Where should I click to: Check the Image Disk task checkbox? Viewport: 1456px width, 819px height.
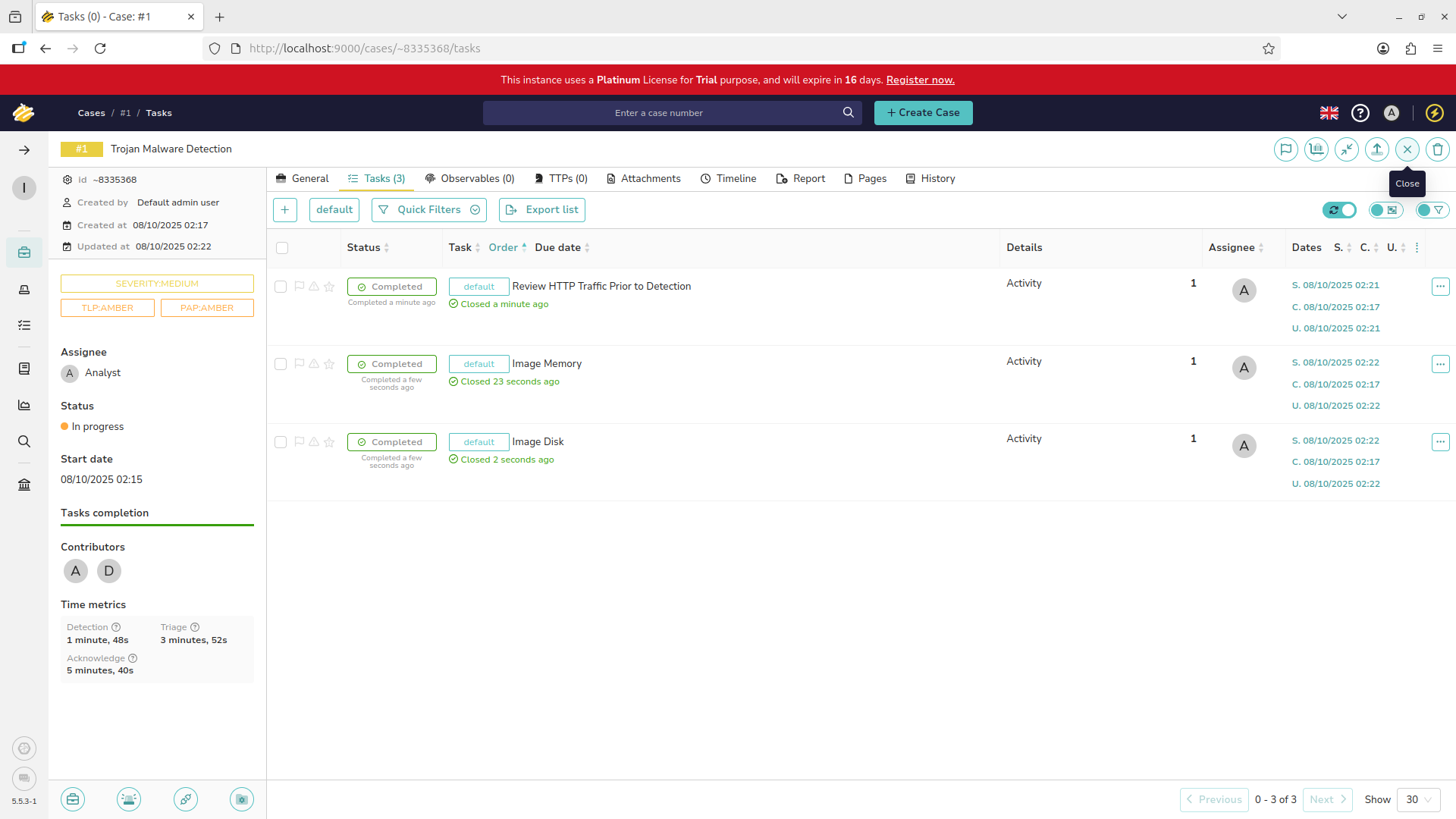(281, 442)
